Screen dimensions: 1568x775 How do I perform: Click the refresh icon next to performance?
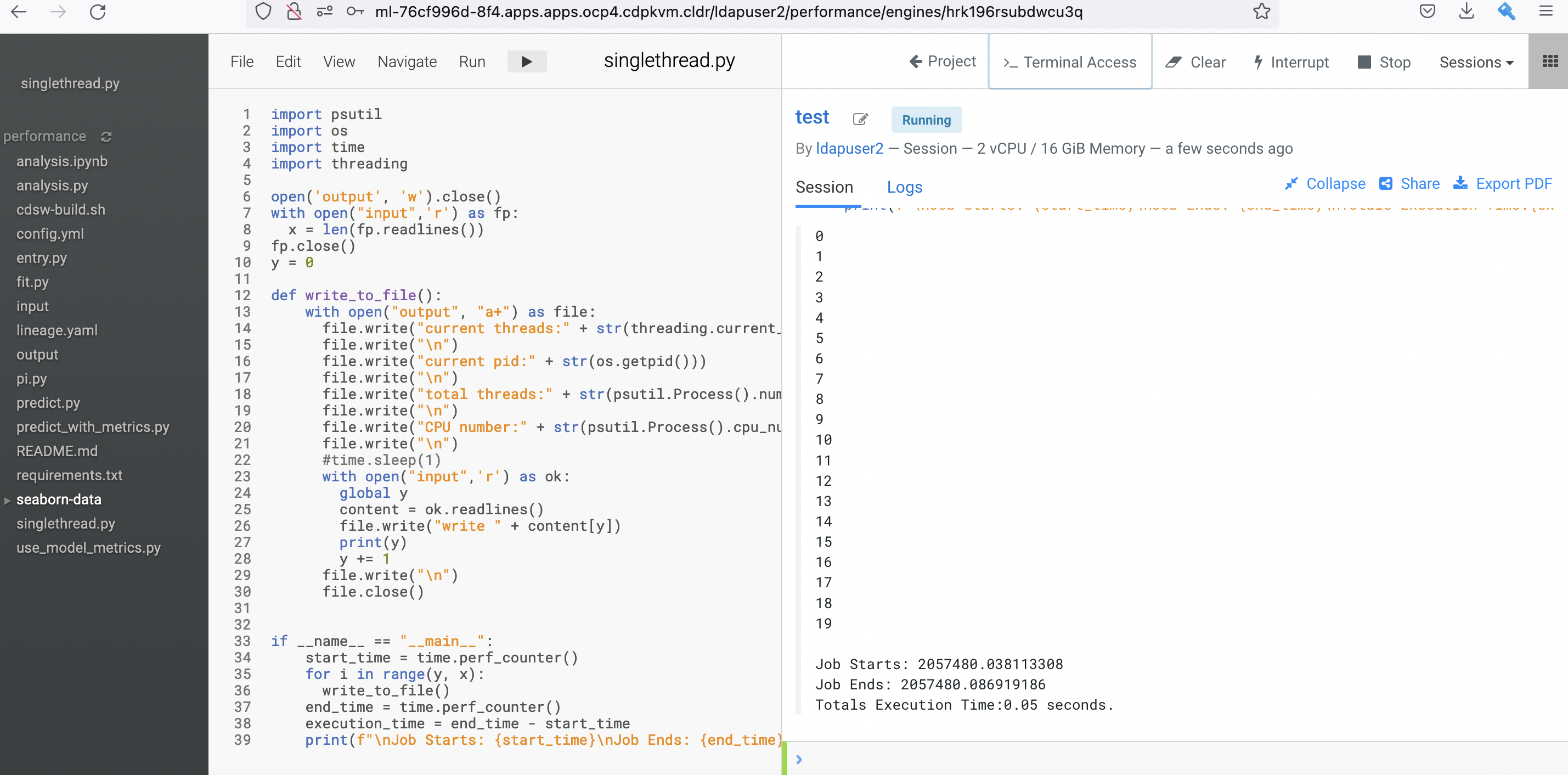[x=106, y=136]
